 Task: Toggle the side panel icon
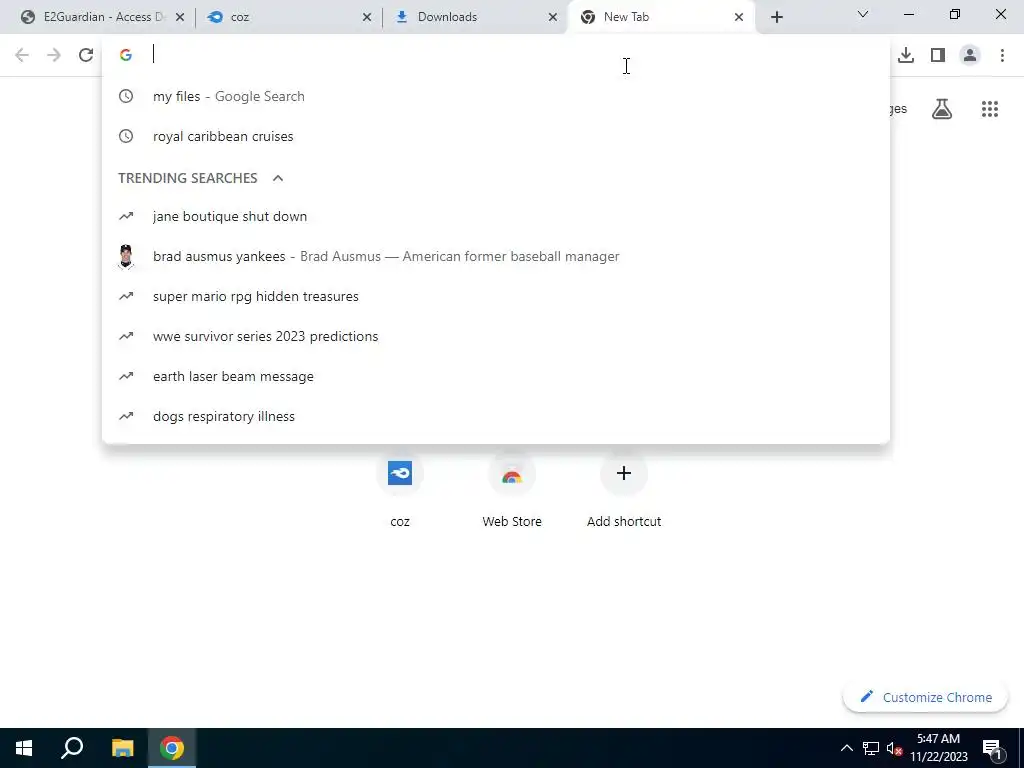(938, 56)
